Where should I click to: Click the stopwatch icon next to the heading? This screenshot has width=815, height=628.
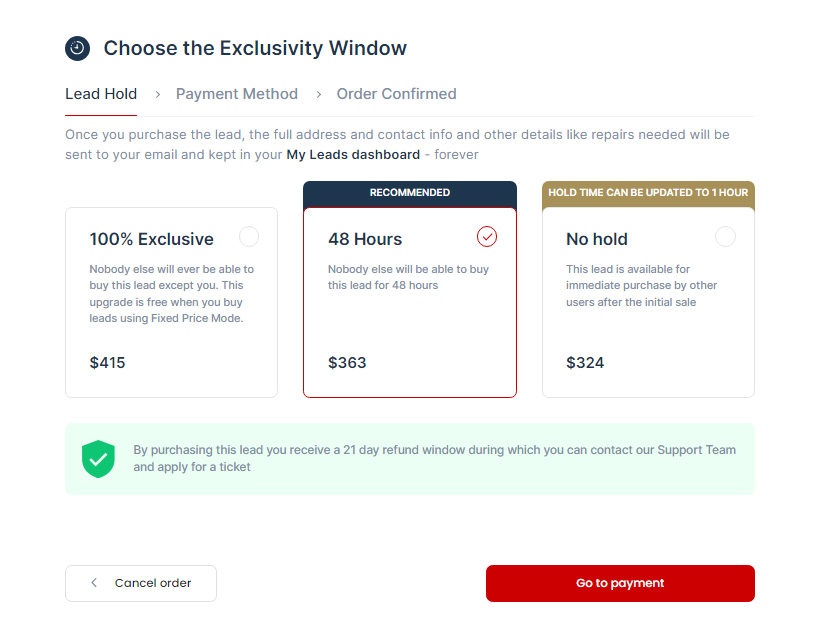(x=76, y=48)
